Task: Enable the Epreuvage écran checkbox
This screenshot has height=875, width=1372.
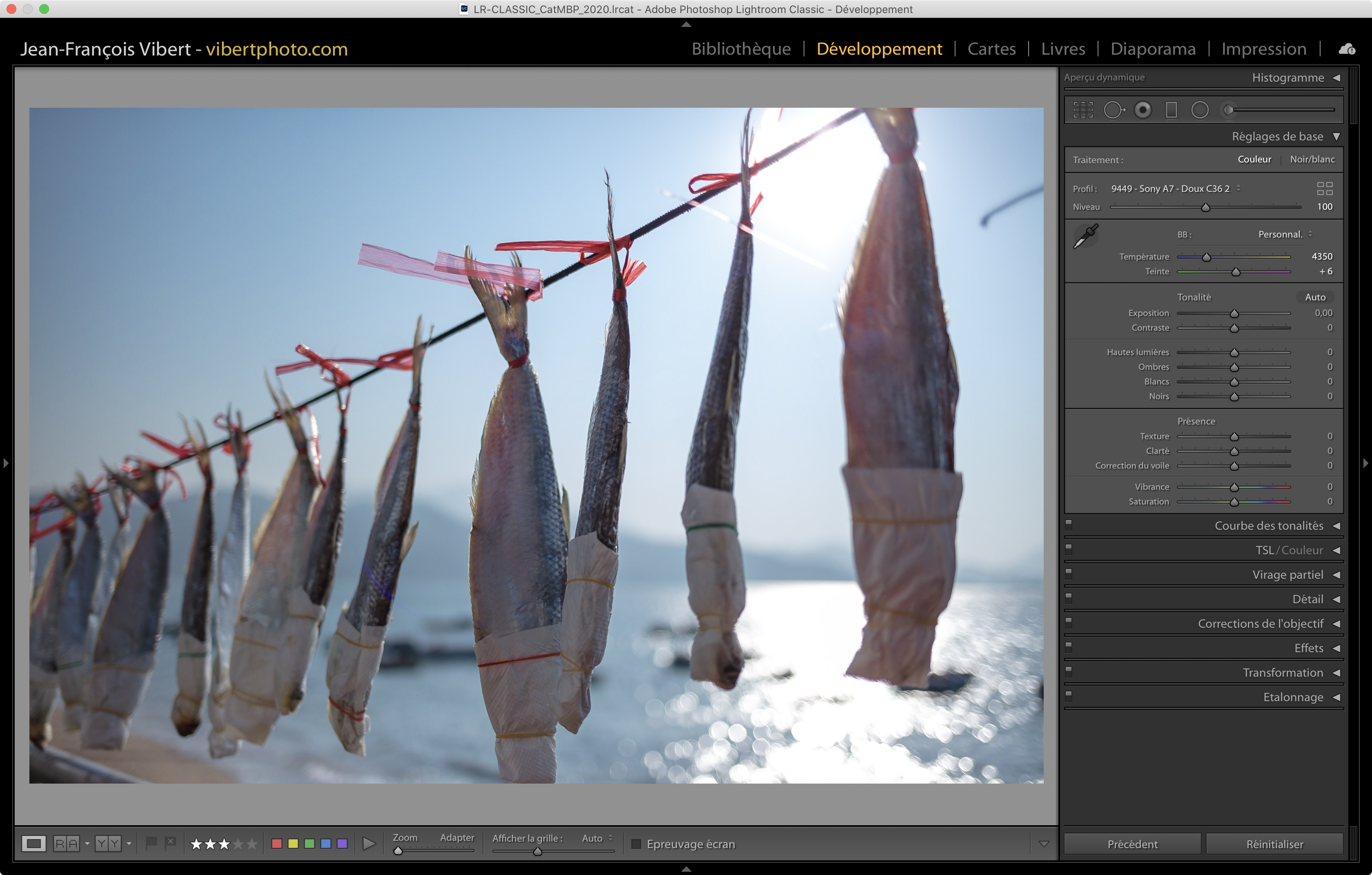Action: [637, 844]
